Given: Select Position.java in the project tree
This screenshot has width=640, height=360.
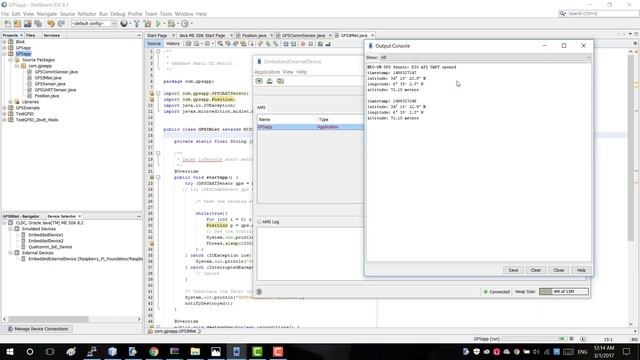Looking at the screenshot, I should 47,96.
